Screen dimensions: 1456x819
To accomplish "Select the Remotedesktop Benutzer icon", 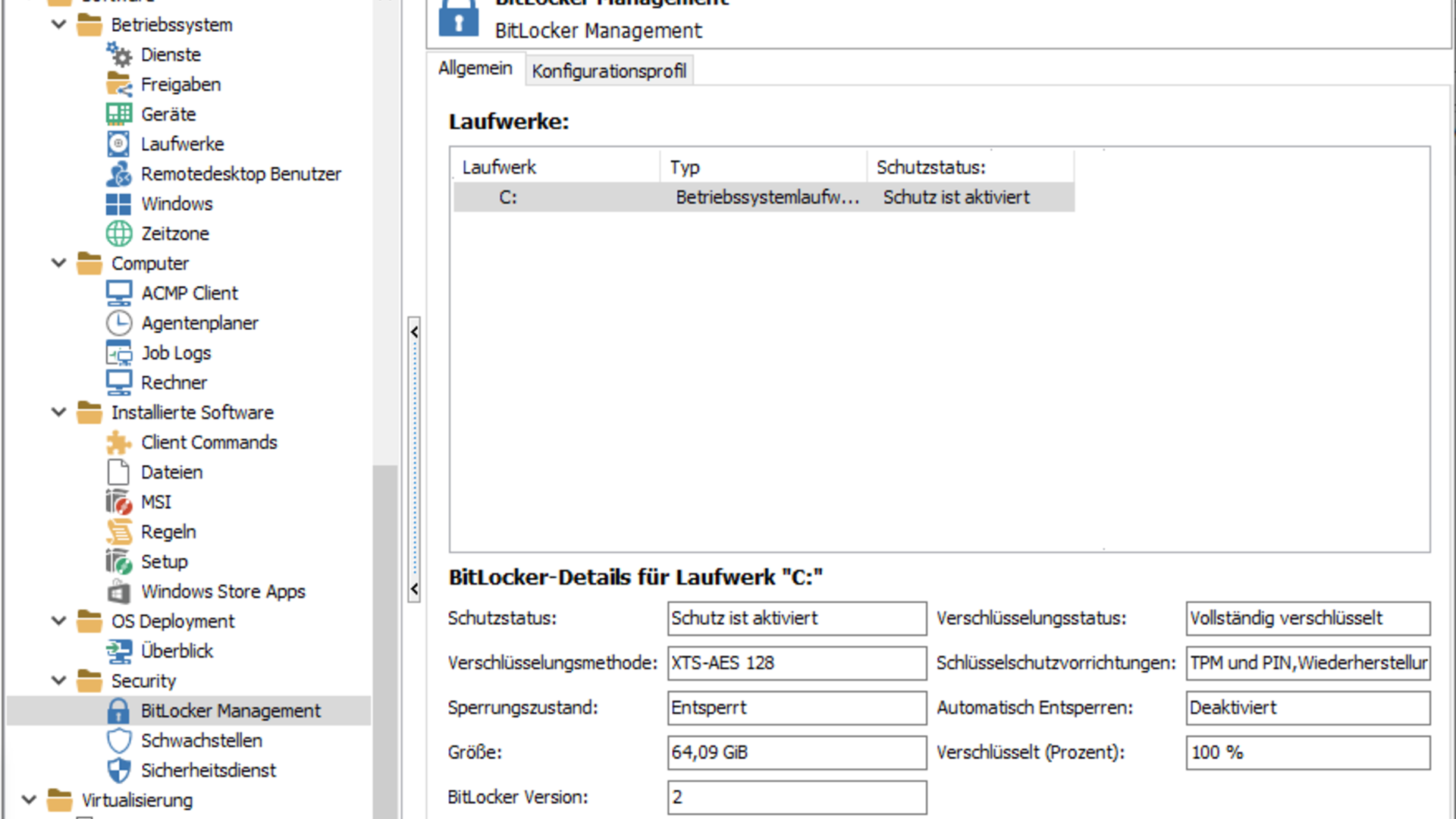I will [119, 174].
